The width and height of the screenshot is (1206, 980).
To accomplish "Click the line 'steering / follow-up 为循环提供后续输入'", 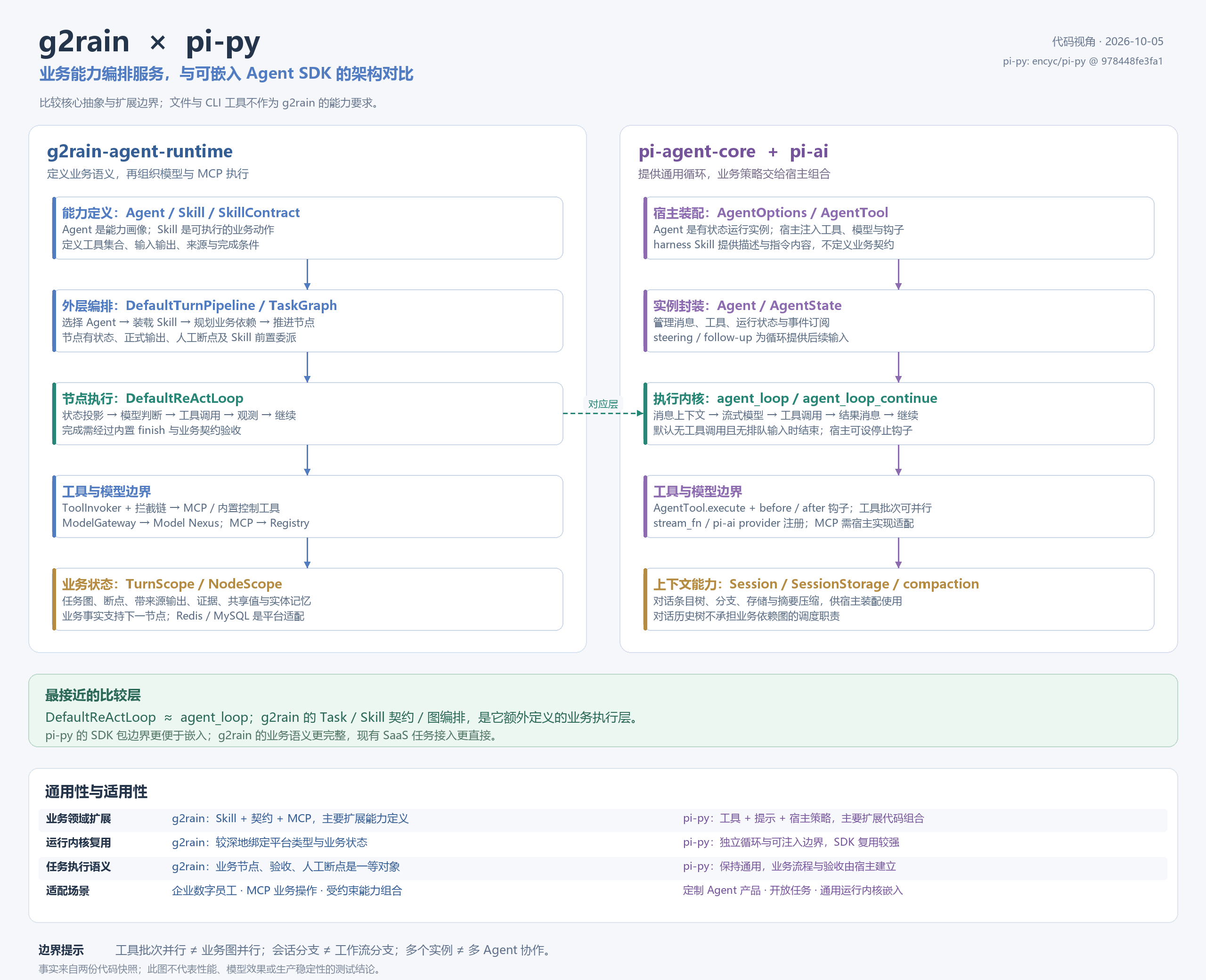I will tap(750, 337).
